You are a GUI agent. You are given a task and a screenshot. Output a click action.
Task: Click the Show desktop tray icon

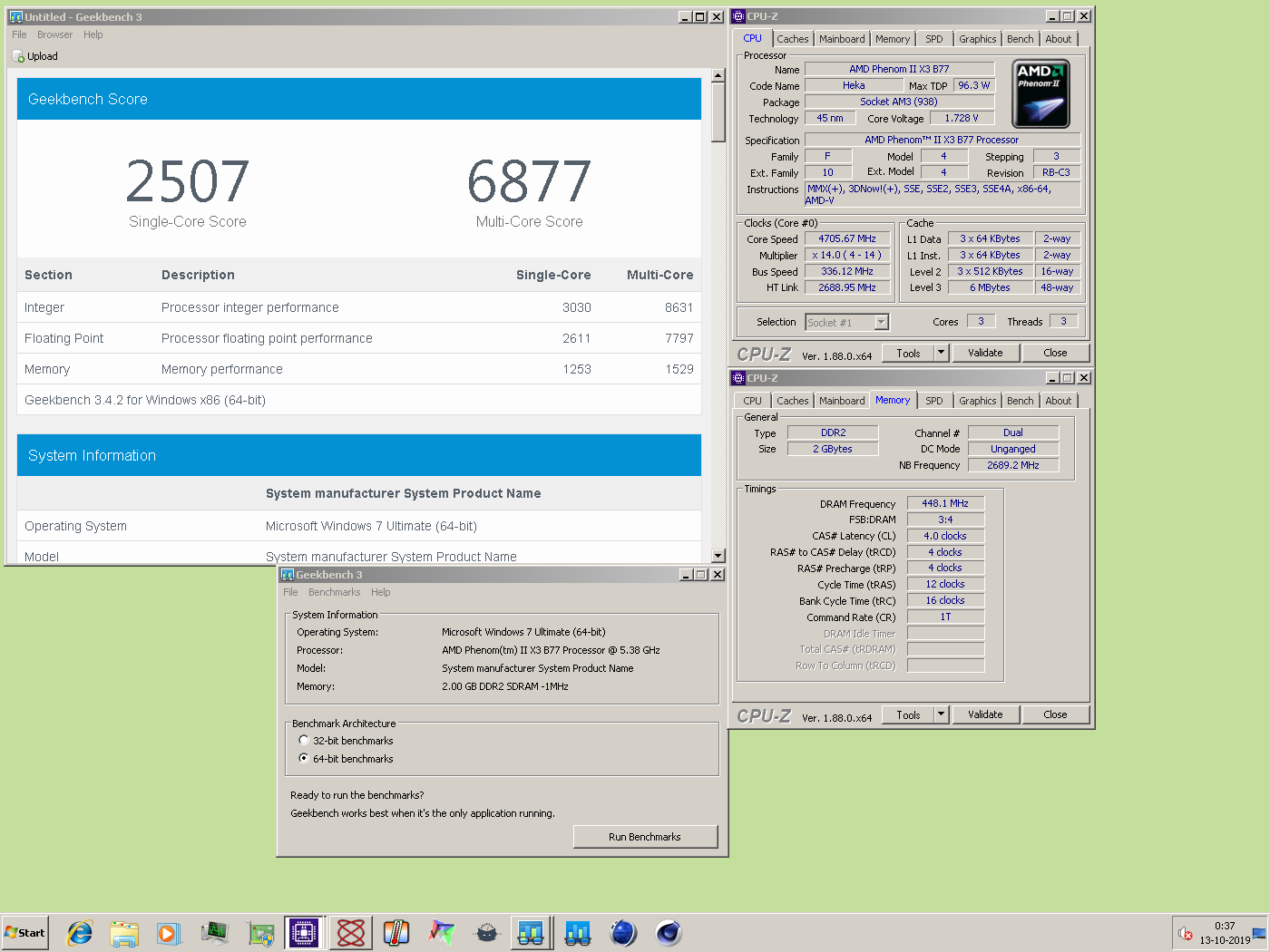[x=1259, y=933]
